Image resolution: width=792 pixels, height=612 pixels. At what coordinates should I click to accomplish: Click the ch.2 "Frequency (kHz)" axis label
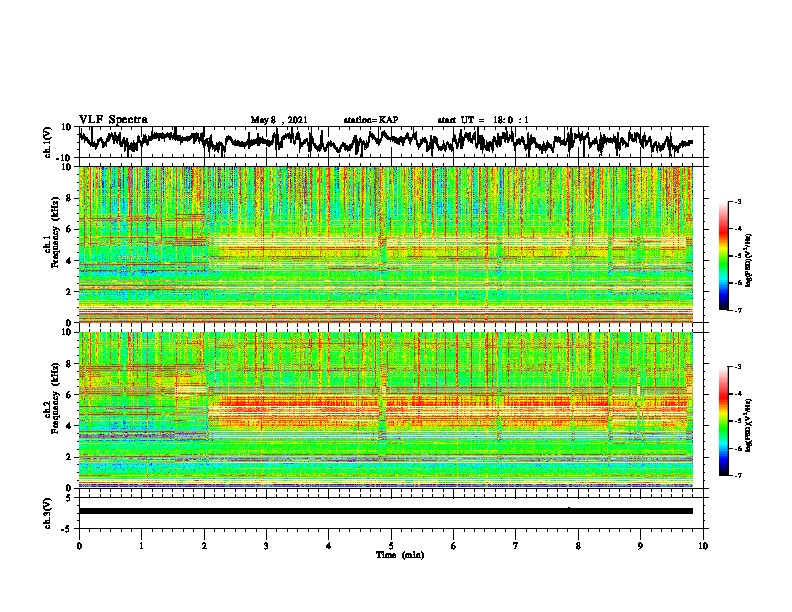55,398
